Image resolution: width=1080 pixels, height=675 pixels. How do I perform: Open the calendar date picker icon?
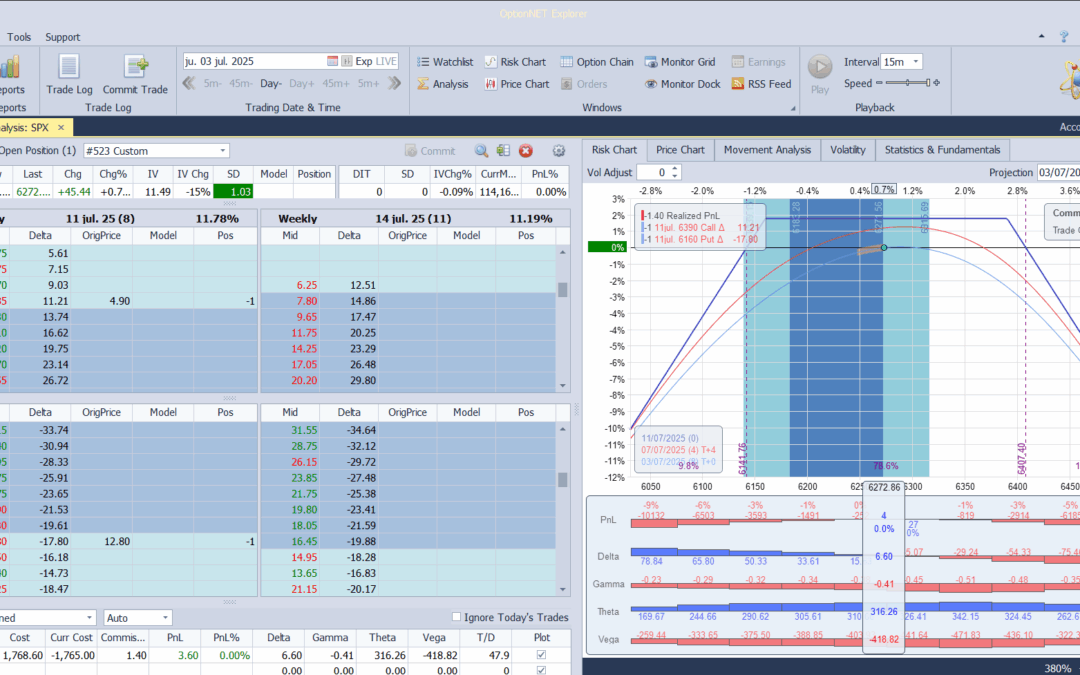coord(332,61)
